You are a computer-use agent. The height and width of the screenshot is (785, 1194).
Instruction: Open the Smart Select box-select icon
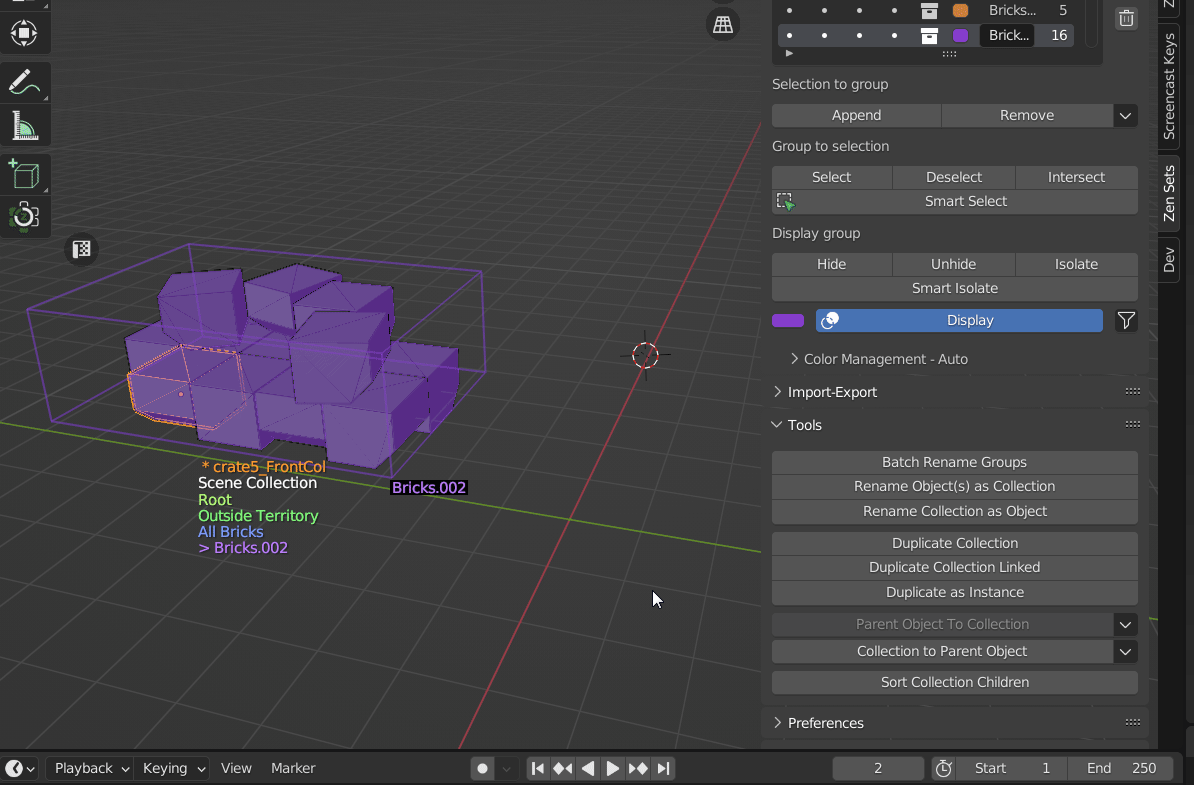click(785, 201)
